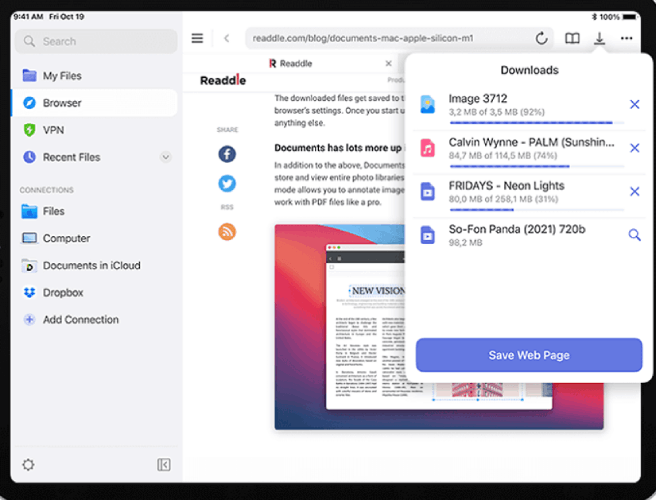Click the 98,2 MB file size text
Viewport: 656px width, 500px height.
click(x=465, y=243)
